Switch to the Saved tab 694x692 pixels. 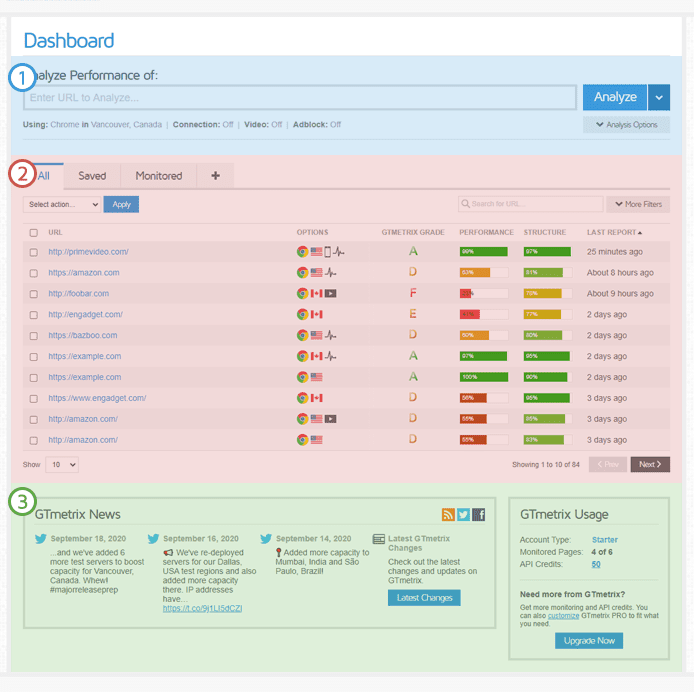click(92, 176)
